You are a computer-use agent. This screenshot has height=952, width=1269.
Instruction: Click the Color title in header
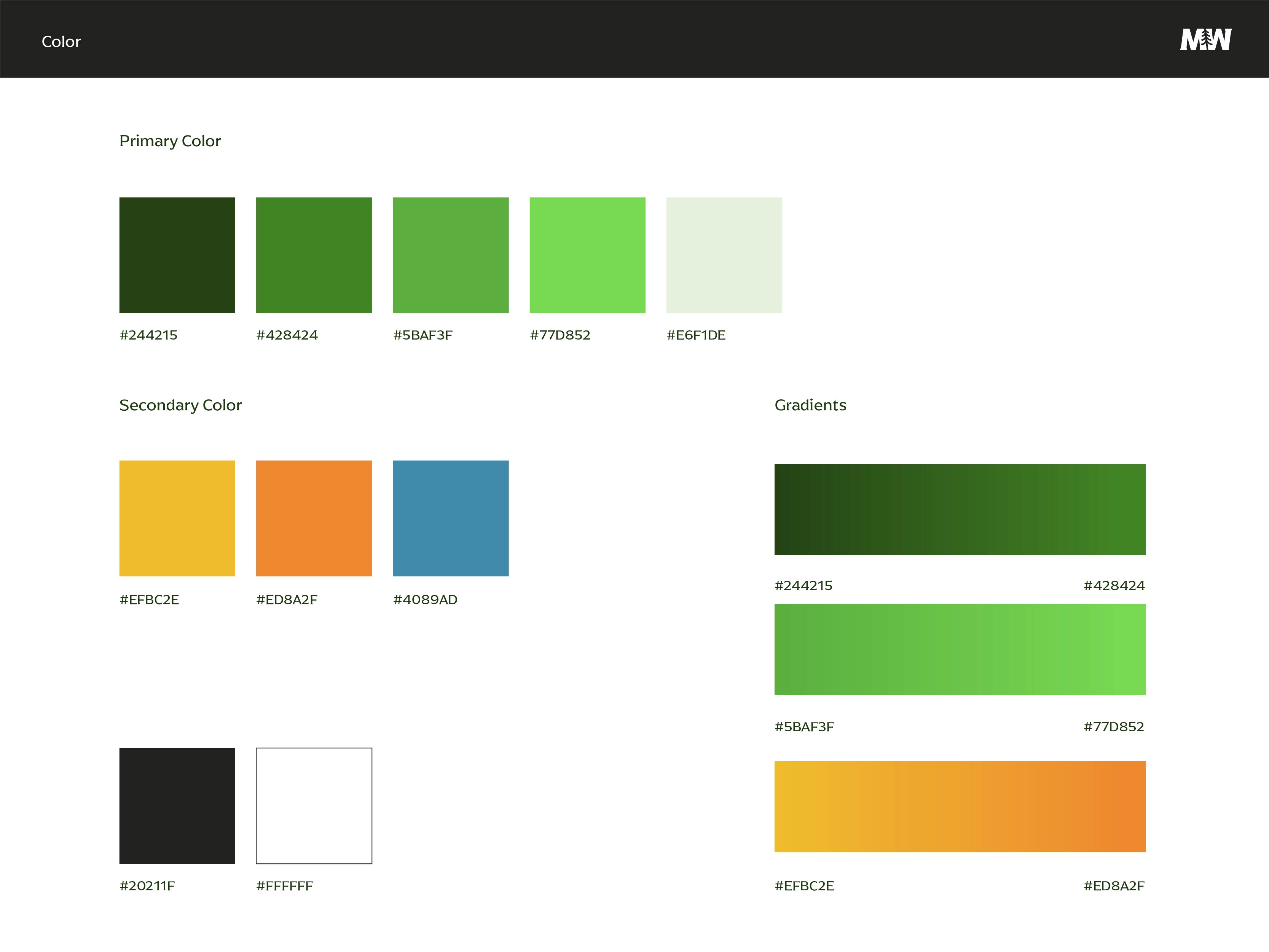pos(61,42)
